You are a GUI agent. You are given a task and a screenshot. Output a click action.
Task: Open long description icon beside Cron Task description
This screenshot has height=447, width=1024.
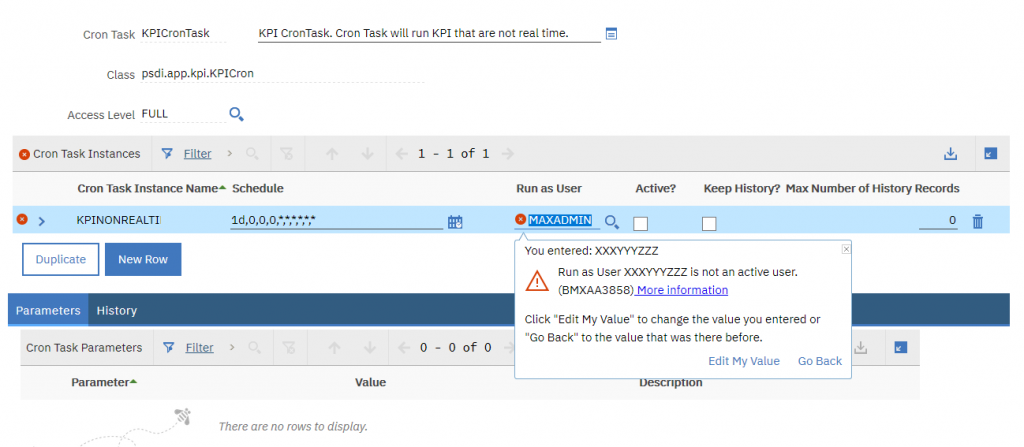tap(611, 33)
